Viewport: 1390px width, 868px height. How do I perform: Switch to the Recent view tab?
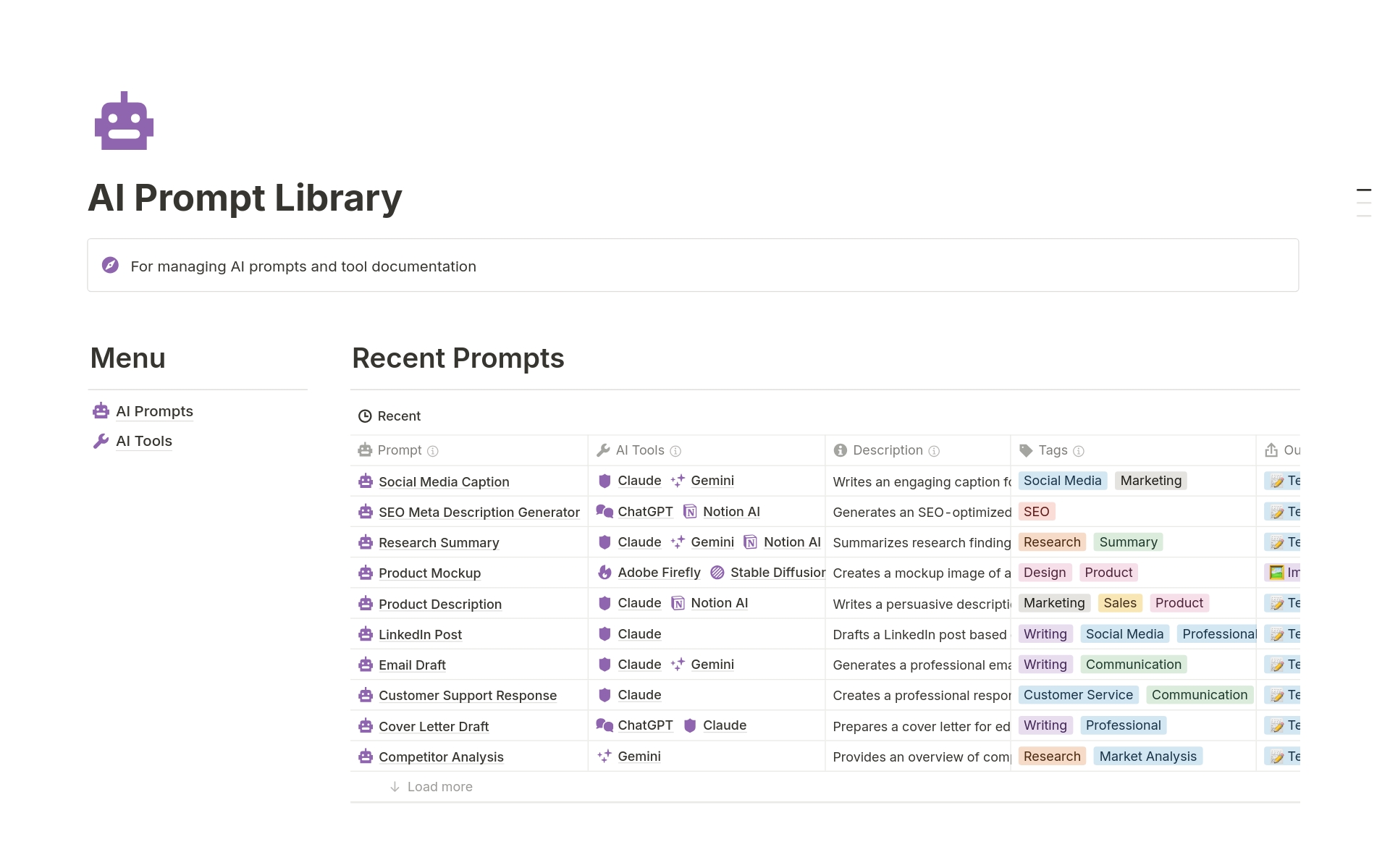[389, 416]
